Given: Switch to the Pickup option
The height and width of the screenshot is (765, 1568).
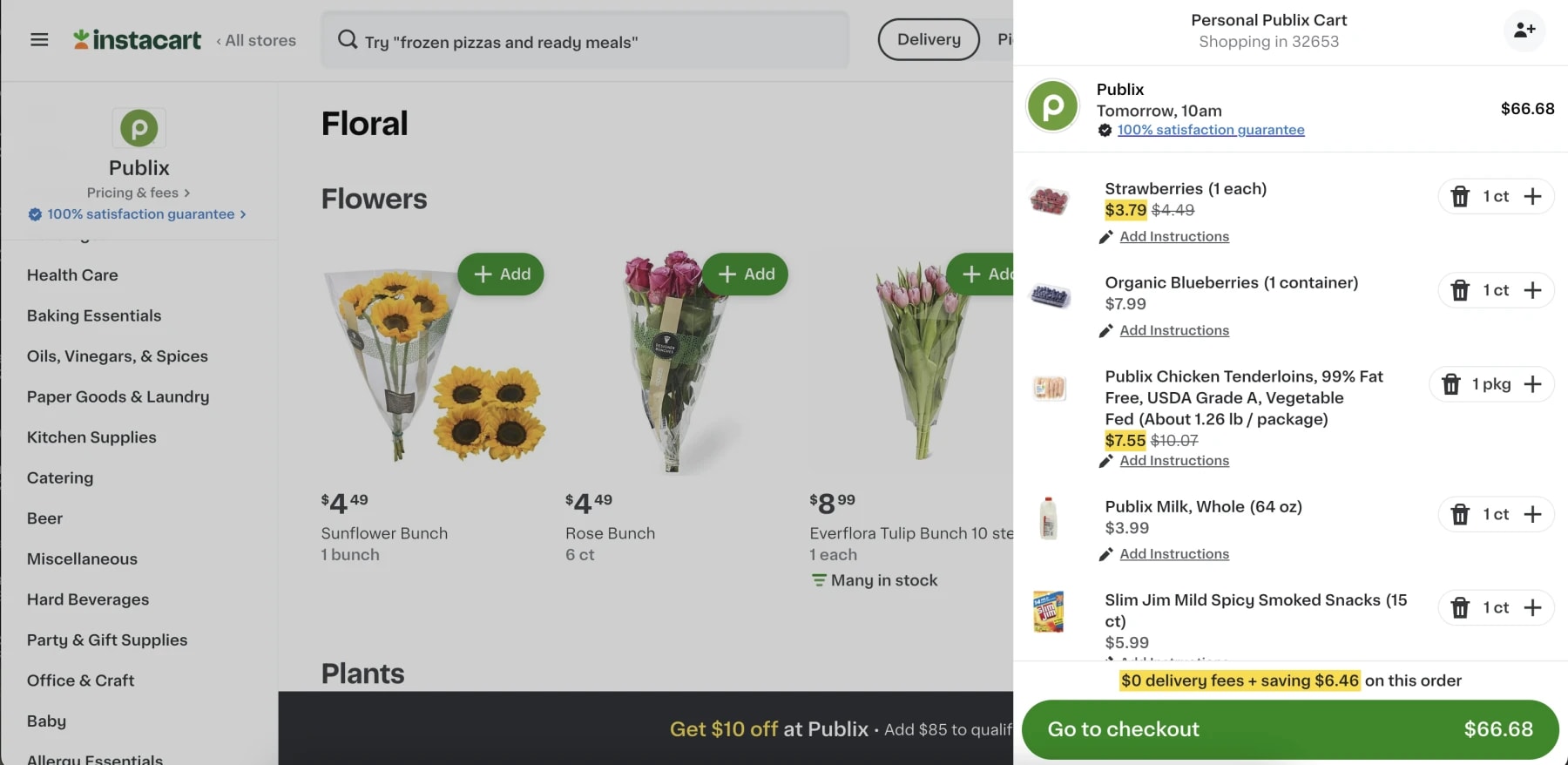Looking at the screenshot, I should click(x=1006, y=39).
